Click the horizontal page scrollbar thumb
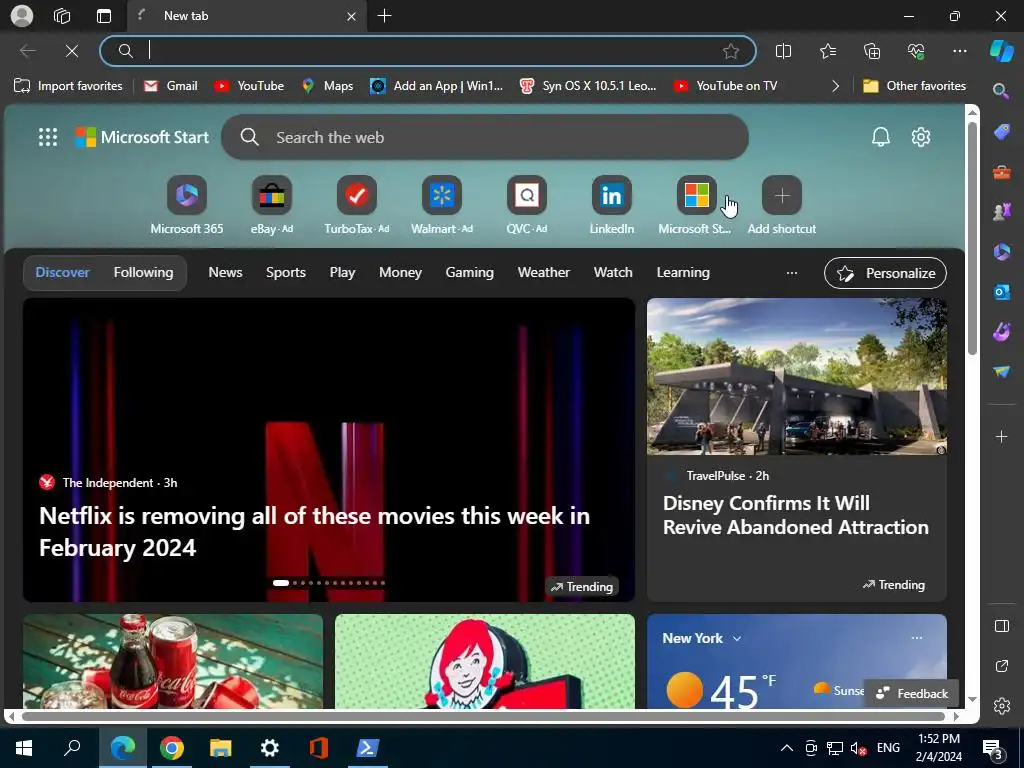 tap(483, 716)
